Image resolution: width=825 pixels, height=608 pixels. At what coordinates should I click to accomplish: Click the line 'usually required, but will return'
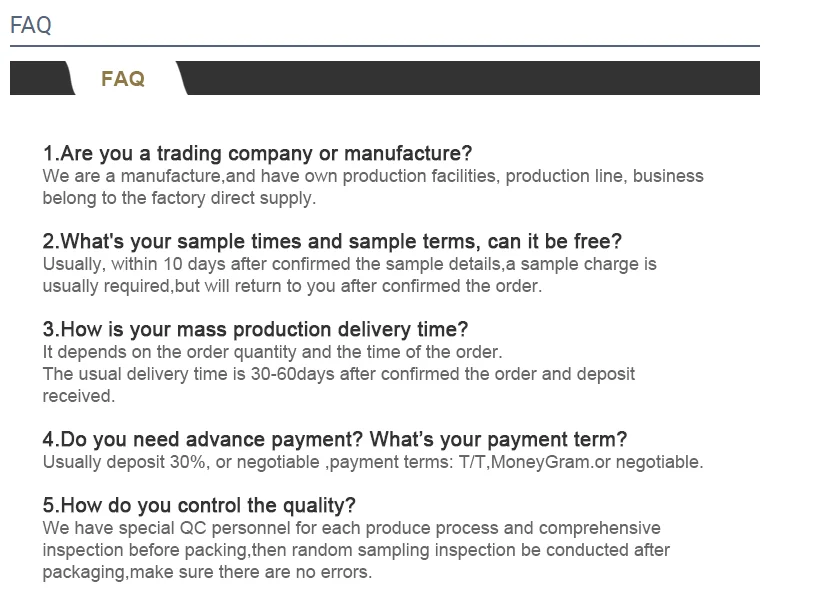pyautogui.click(x=292, y=286)
